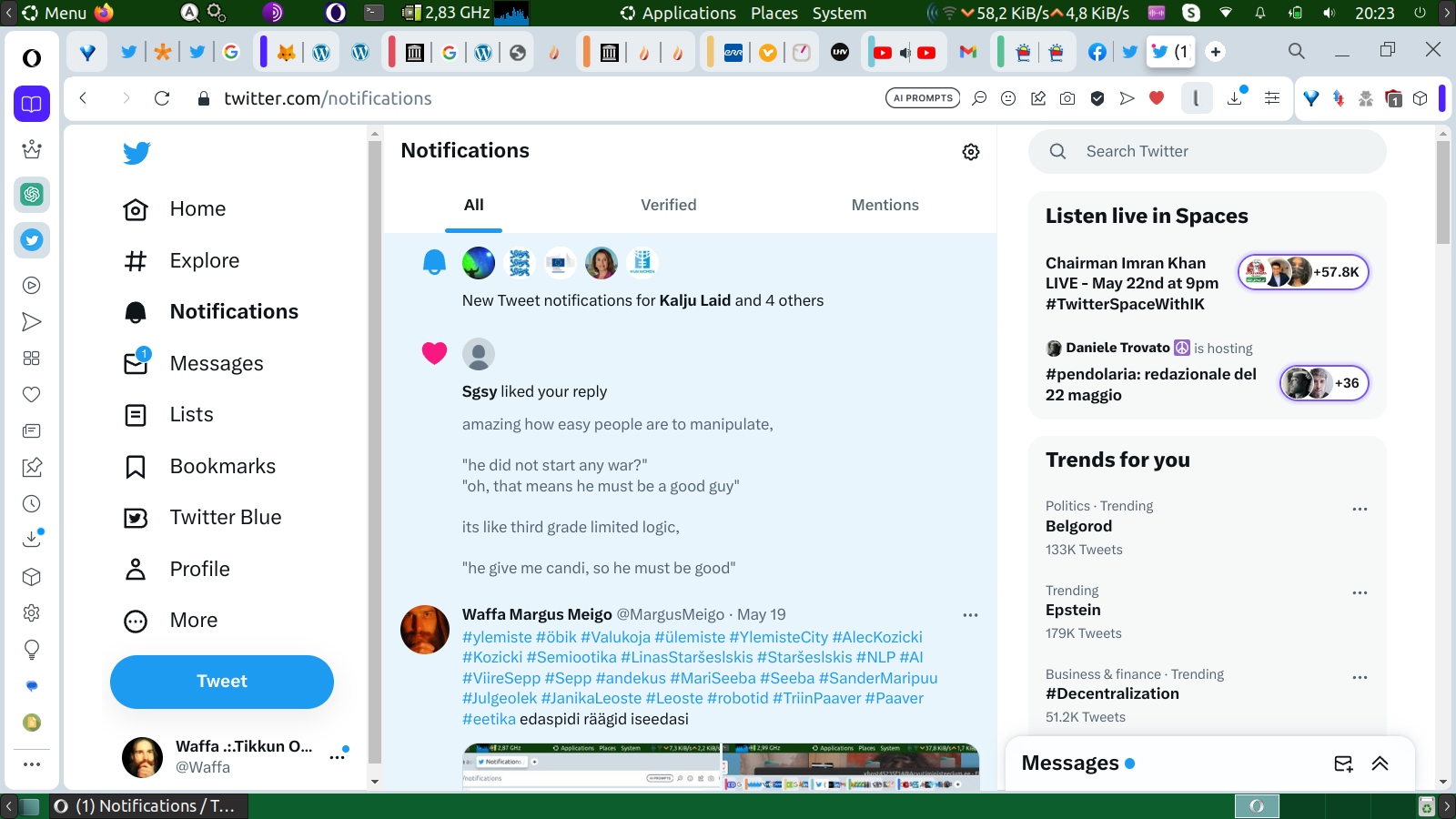Click the compose new message icon
This screenshot has width=1456, height=819.
click(x=1343, y=763)
